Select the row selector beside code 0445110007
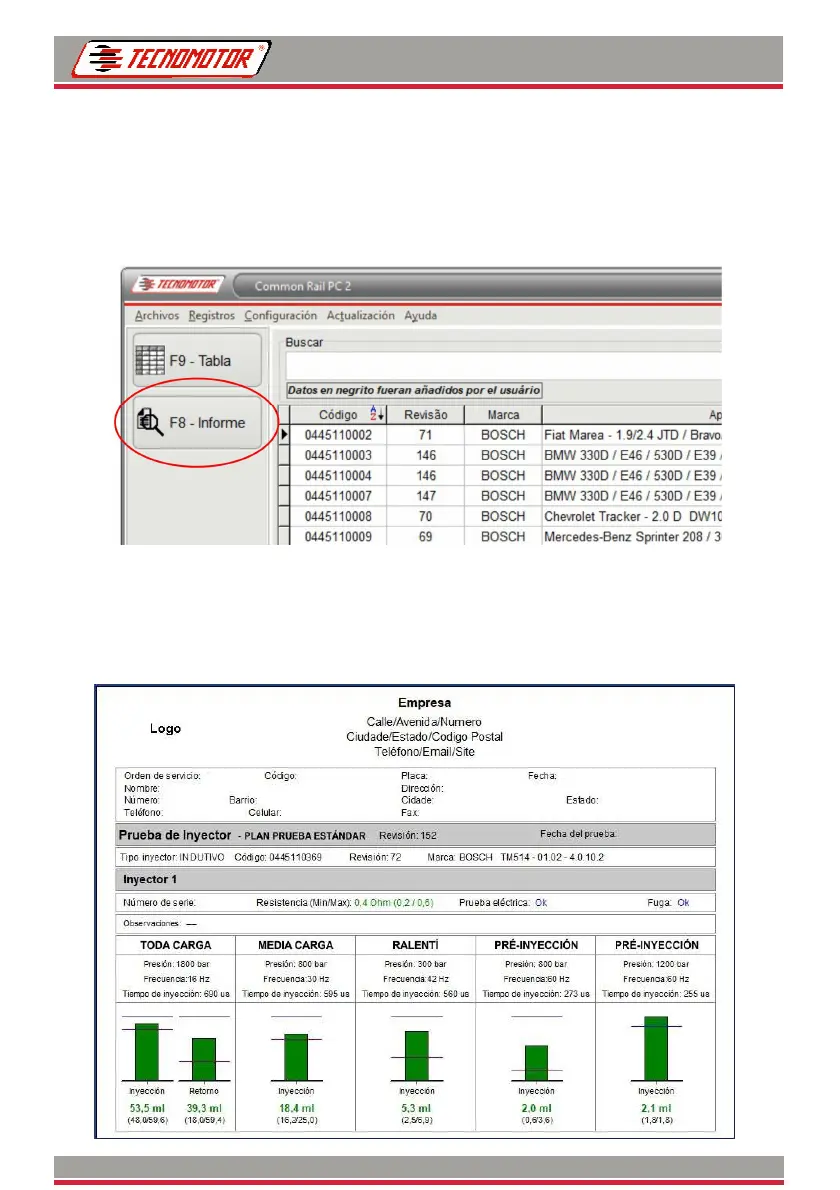The width and height of the screenshot is (840, 1190). pos(285,496)
